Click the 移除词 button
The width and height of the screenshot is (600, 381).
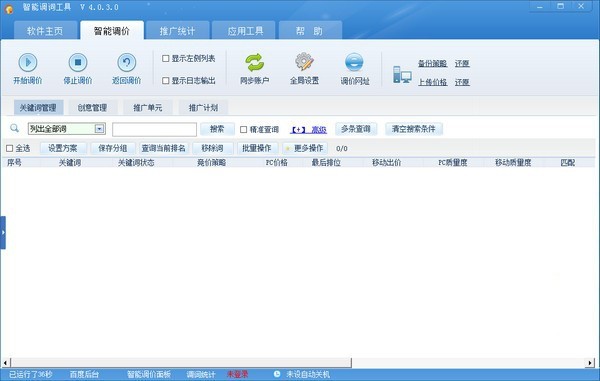pyautogui.click(x=212, y=148)
